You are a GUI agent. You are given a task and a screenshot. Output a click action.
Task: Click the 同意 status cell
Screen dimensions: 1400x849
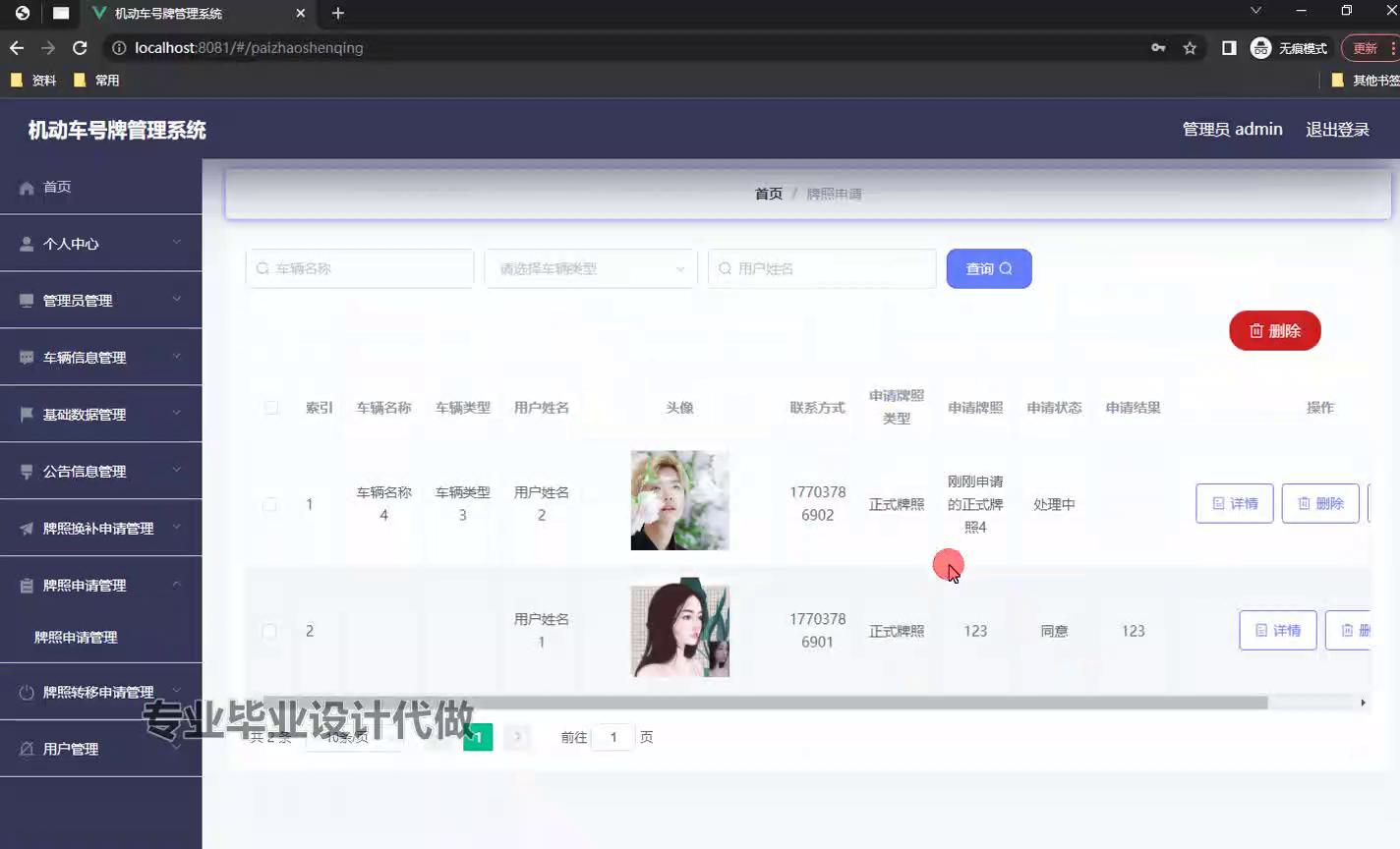pyautogui.click(x=1054, y=631)
